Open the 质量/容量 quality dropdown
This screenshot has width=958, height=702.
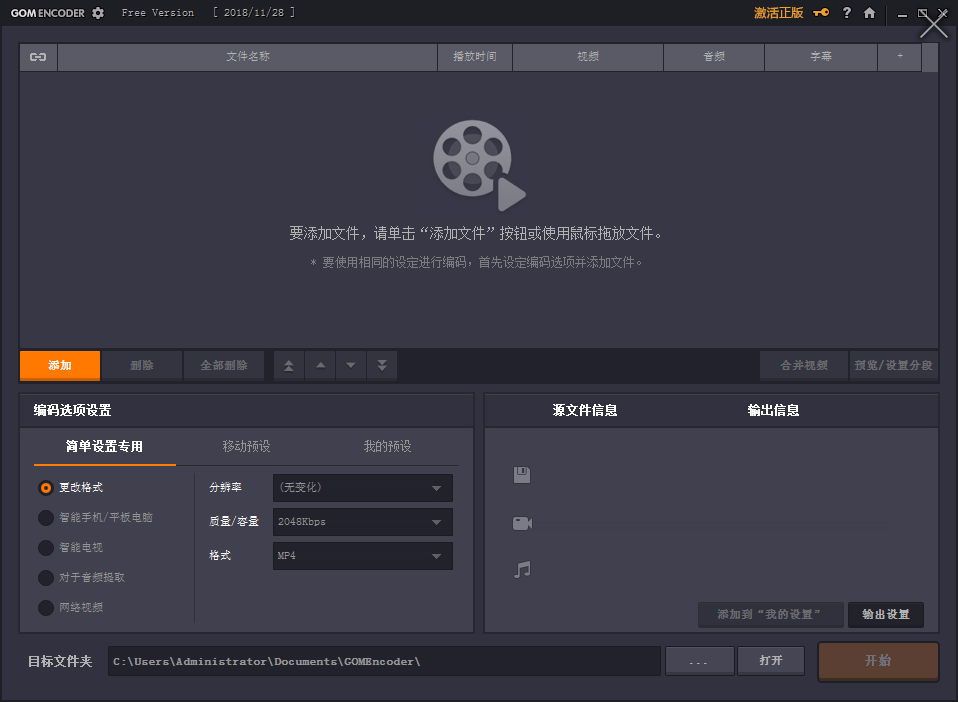362,521
